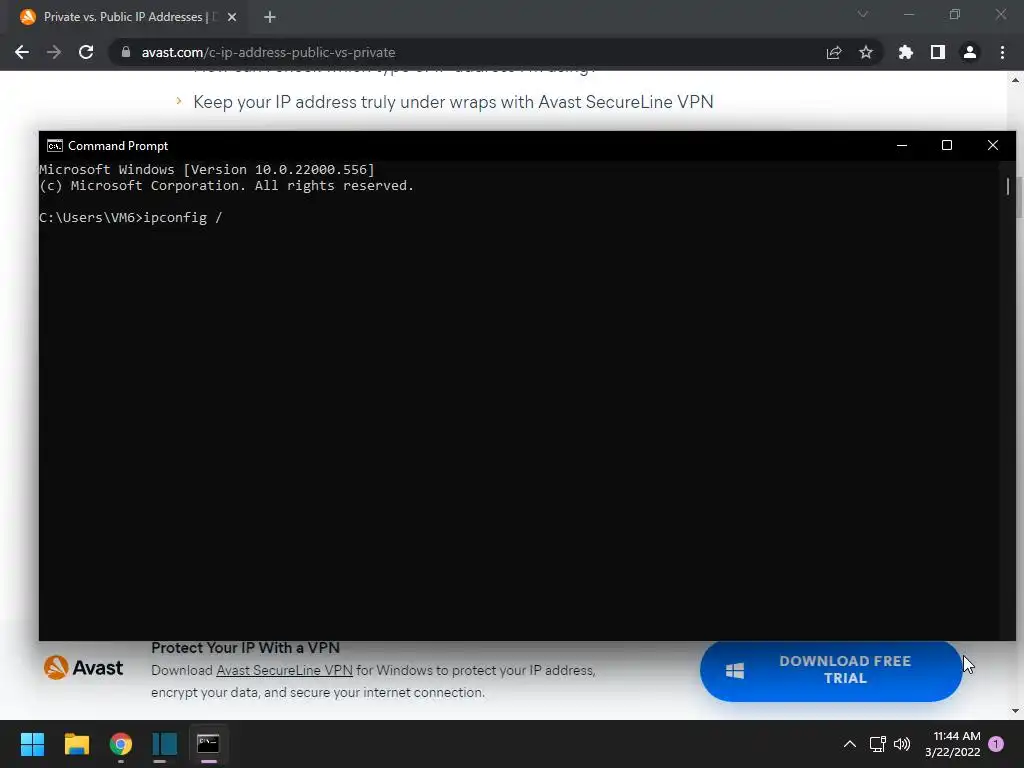Image resolution: width=1024 pixels, height=768 pixels.
Task: Maximize the Command Prompt window
Action: (947, 146)
